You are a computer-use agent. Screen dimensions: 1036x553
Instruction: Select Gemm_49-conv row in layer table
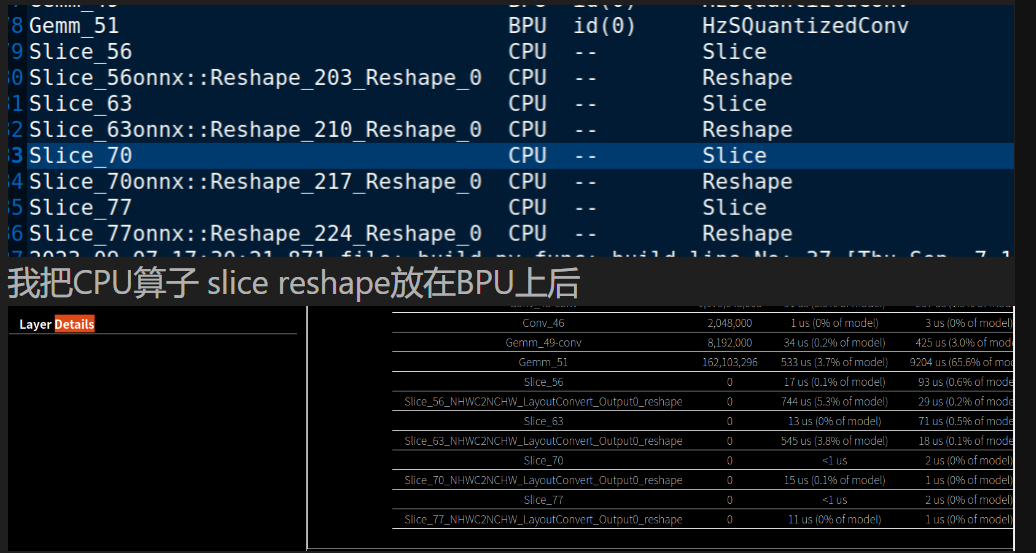pos(543,342)
